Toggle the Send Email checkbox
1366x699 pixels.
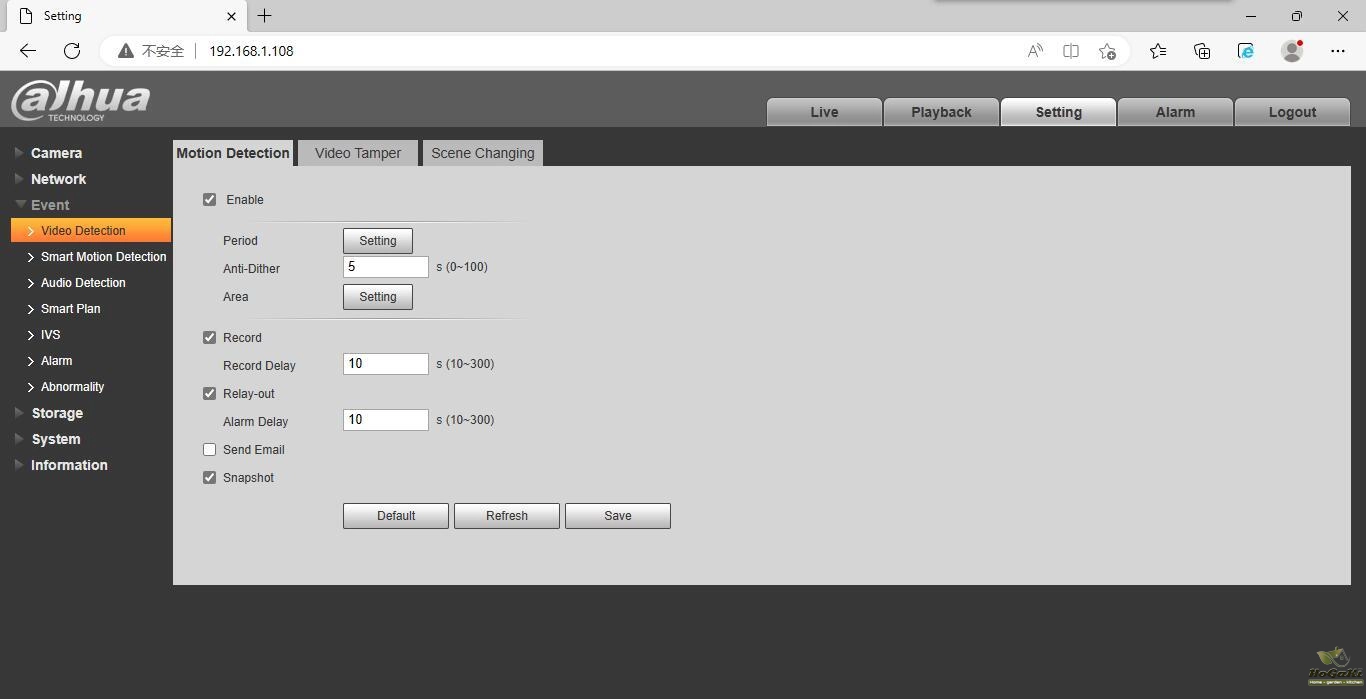click(210, 450)
